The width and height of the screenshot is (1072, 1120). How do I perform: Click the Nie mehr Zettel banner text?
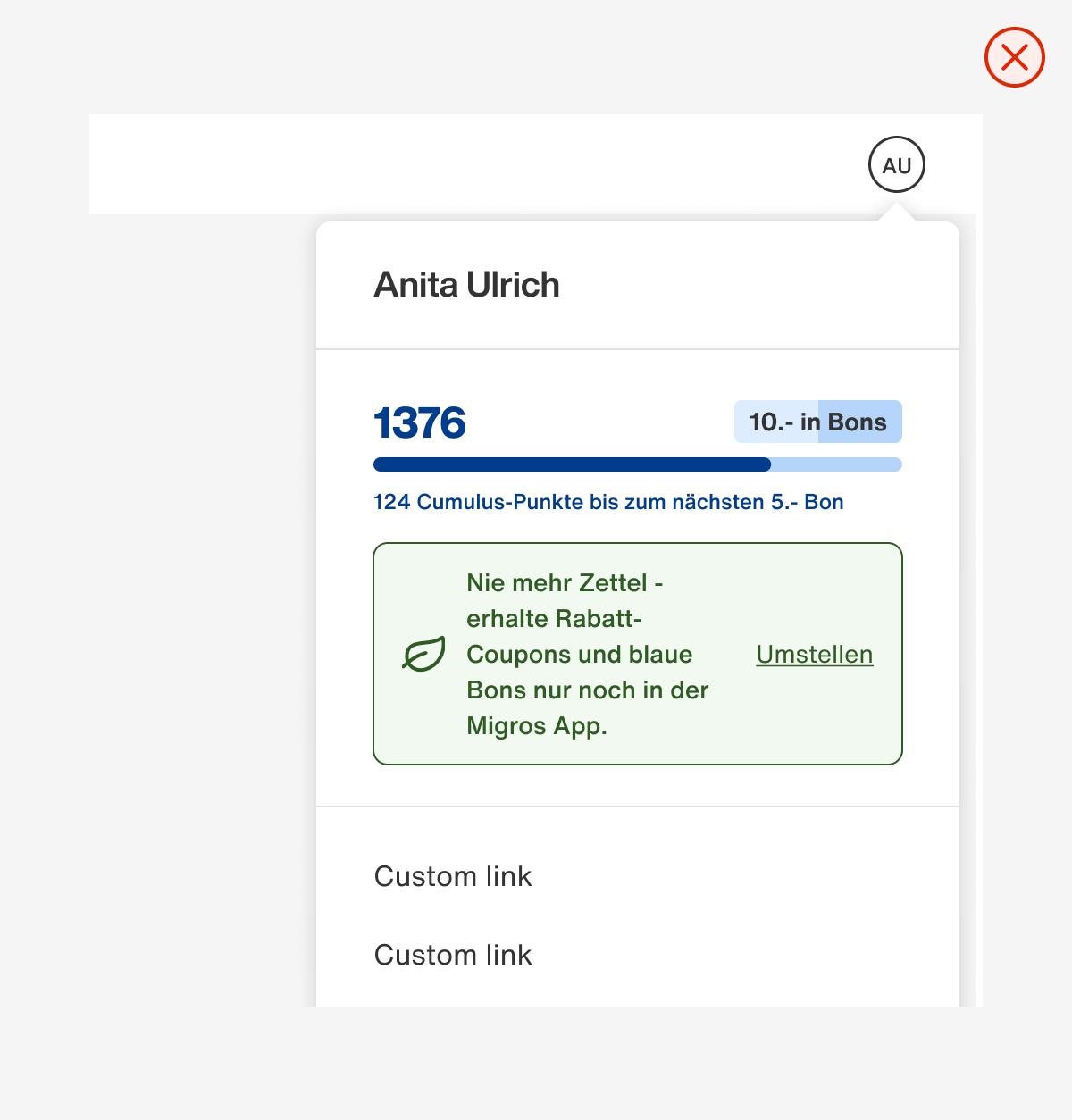(x=588, y=654)
